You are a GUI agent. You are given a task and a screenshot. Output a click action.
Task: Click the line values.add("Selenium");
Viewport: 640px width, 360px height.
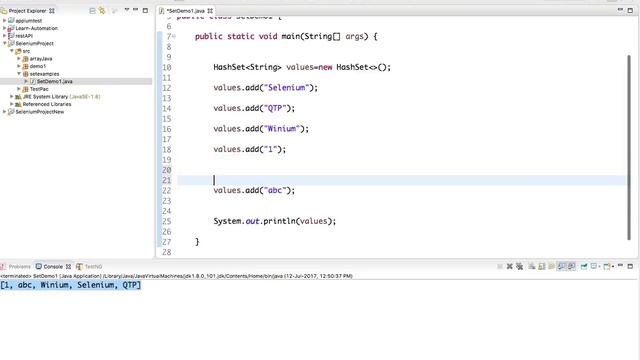coord(265,88)
